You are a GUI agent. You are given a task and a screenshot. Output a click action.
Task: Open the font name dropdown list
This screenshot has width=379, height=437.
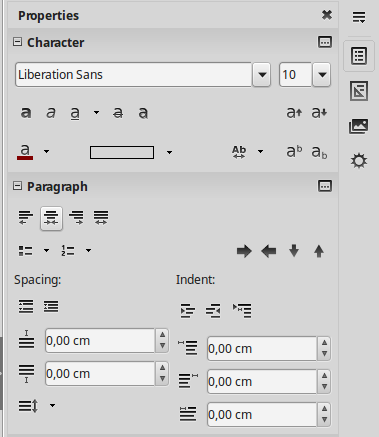(262, 75)
